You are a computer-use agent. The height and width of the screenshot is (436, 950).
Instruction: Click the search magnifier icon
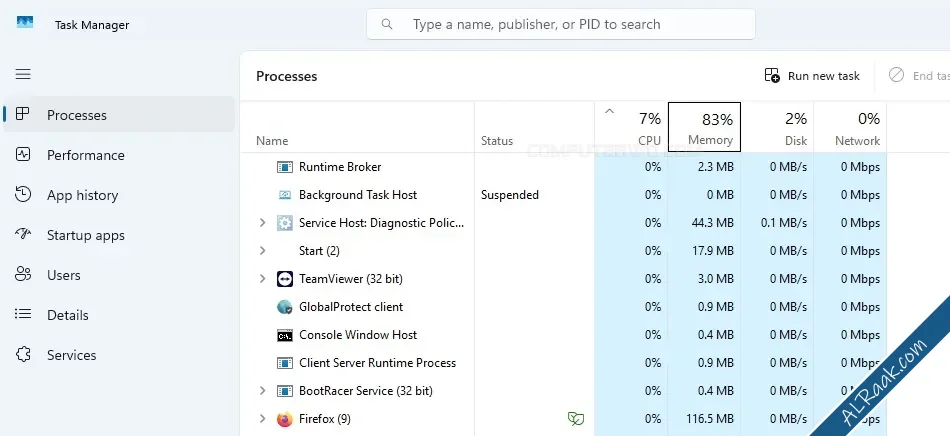click(387, 24)
